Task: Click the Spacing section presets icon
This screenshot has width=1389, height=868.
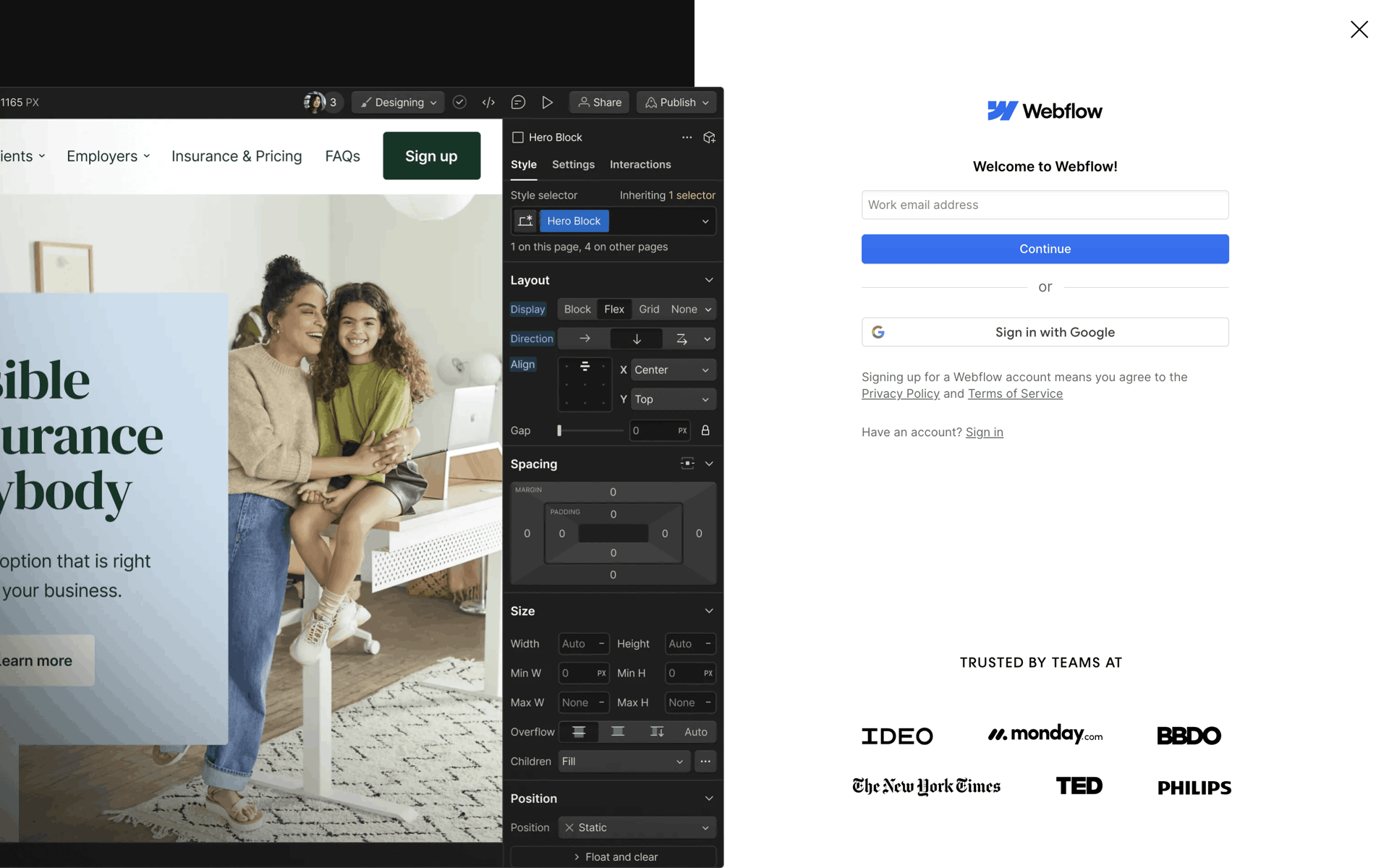Action: (687, 464)
